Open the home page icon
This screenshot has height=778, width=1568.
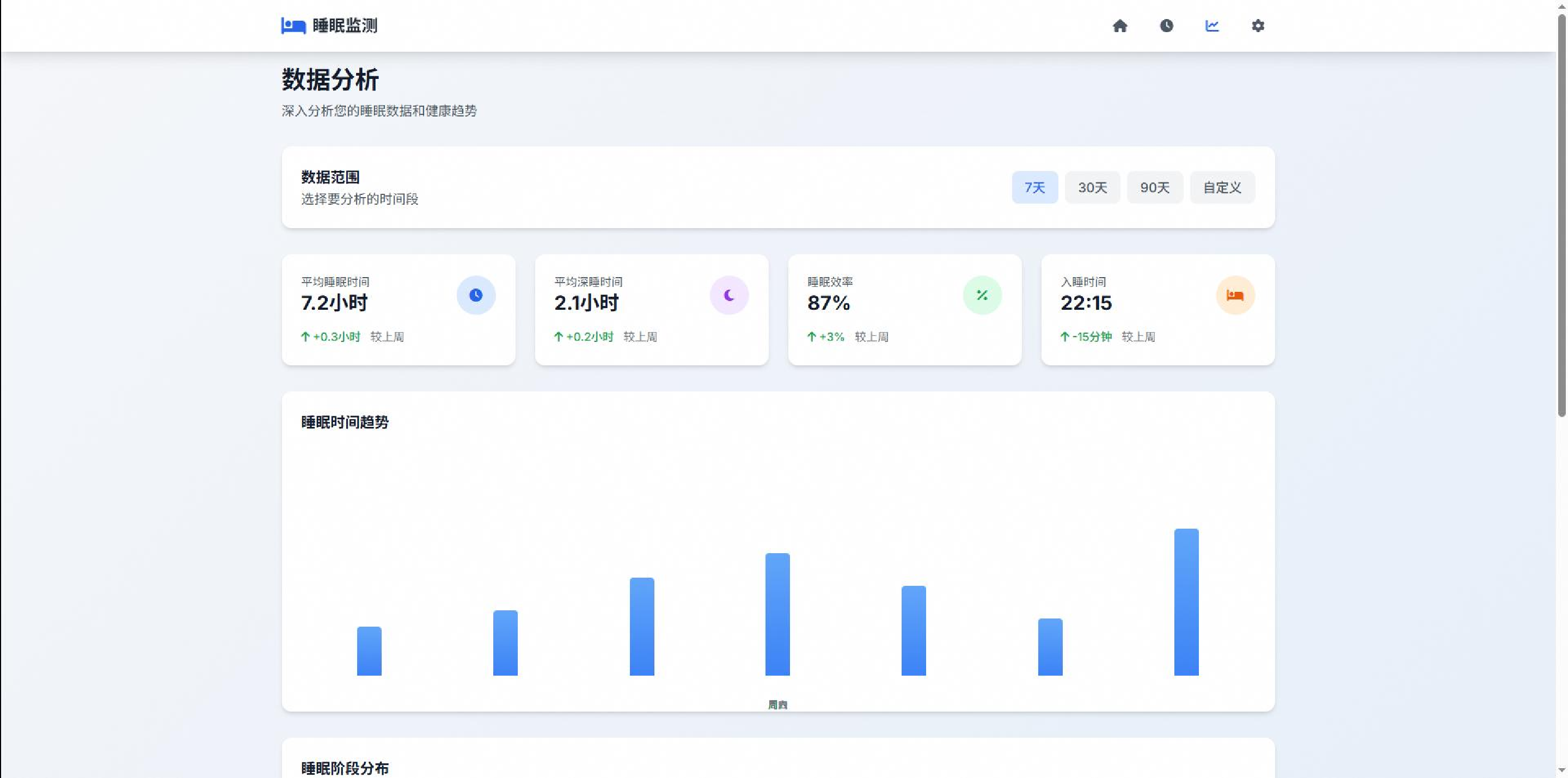pos(1120,26)
